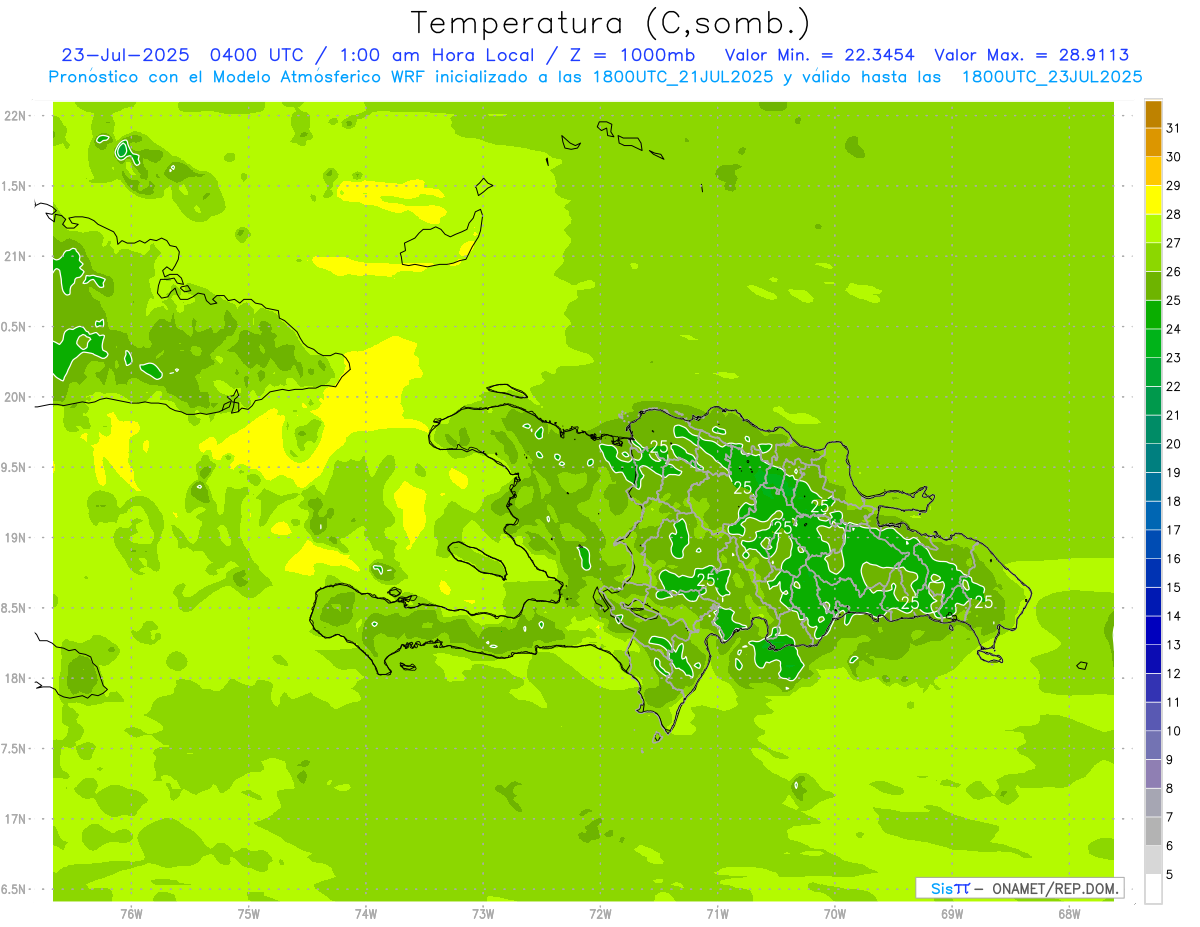Image resolution: width=1200 pixels, height=927 pixels.
Task: Click longitude axis label "75W"
Action: click(249, 913)
